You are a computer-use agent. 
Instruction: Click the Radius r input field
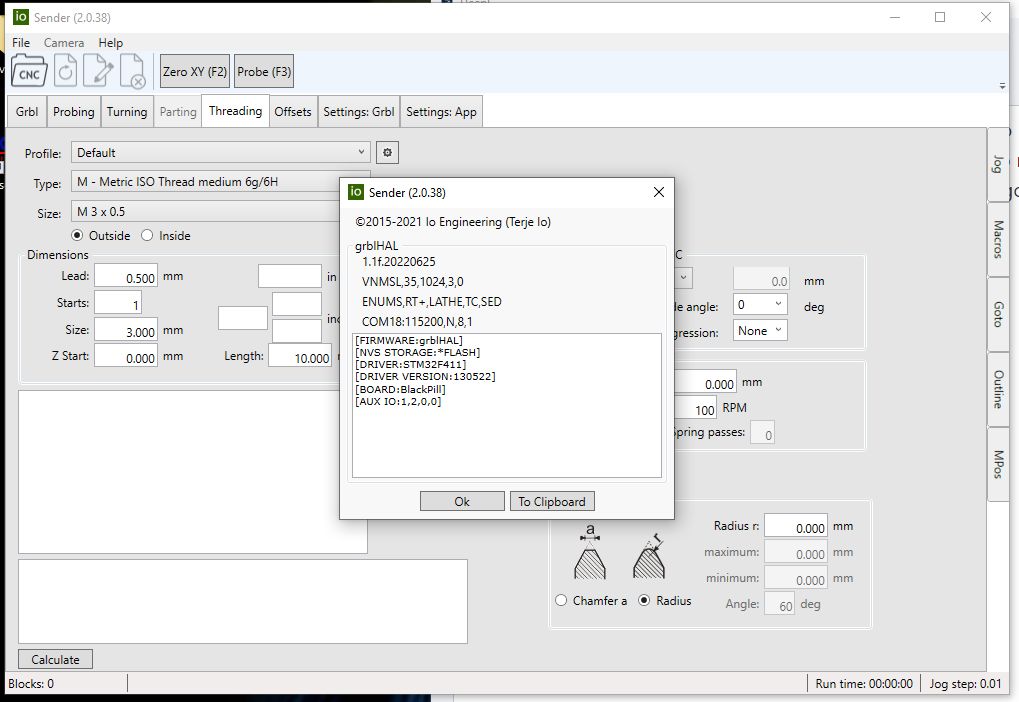[x=796, y=526]
